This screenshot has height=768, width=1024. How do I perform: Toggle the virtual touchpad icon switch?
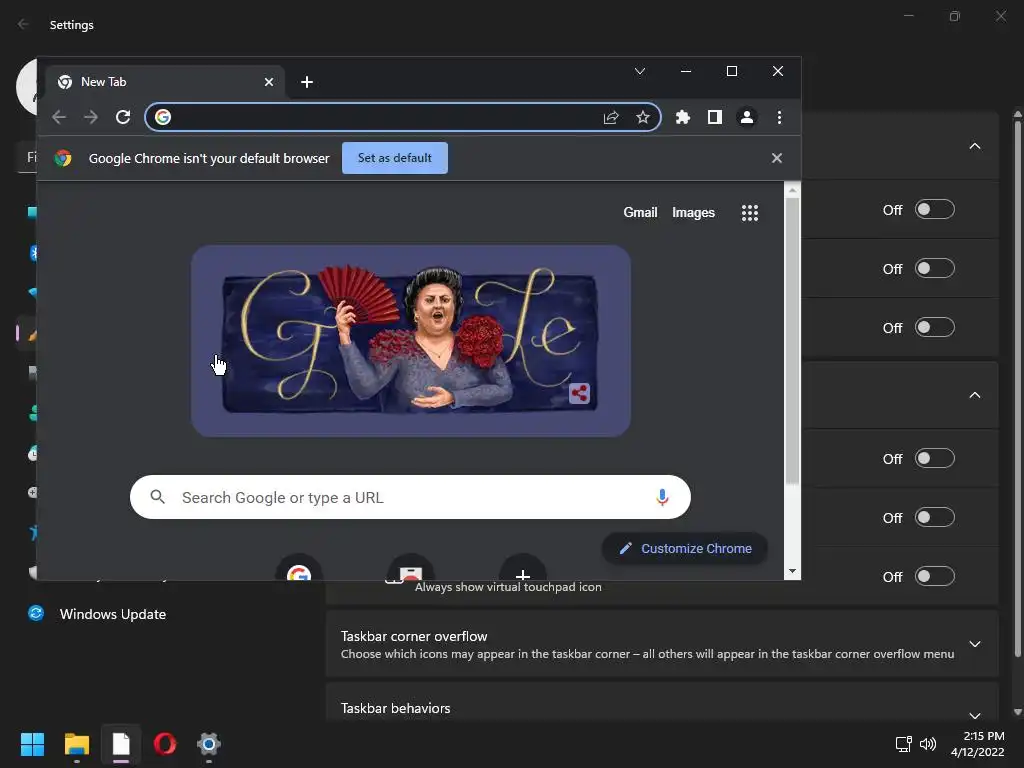click(x=935, y=577)
